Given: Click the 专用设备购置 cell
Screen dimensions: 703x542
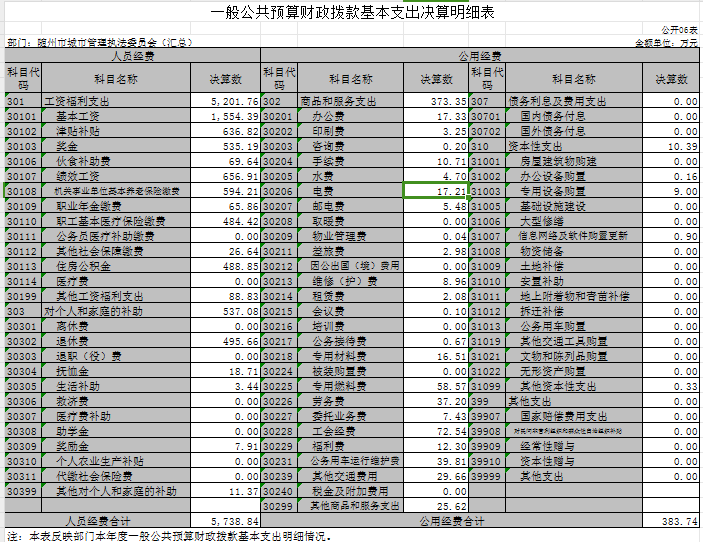Looking at the screenshot, I should coord(574,191).
